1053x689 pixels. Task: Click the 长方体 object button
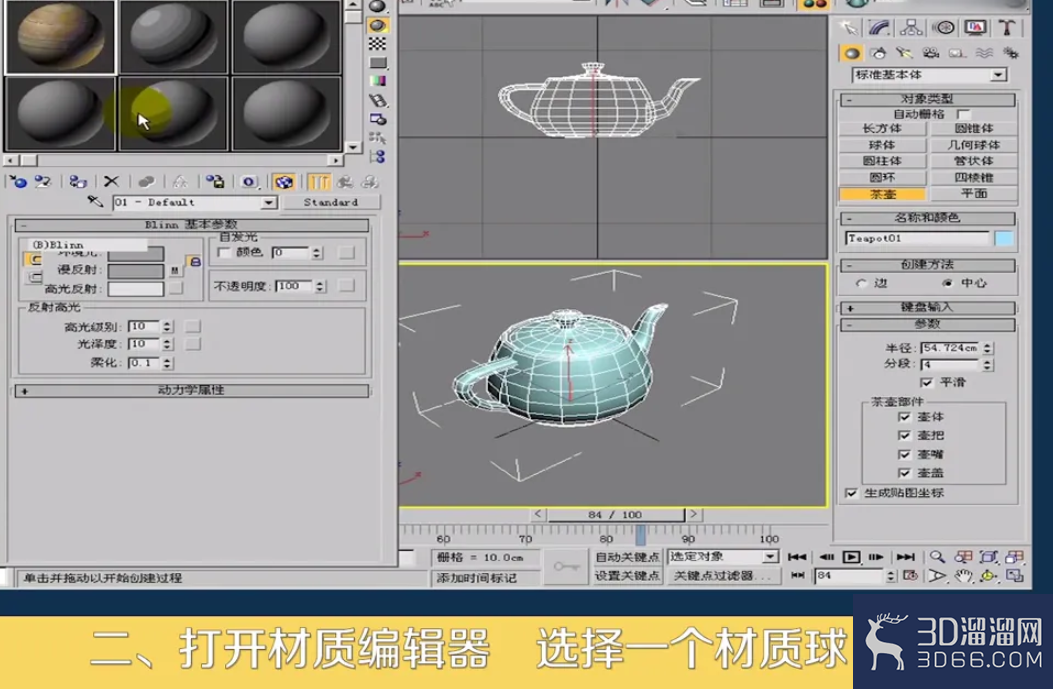(x=882, y=128)
